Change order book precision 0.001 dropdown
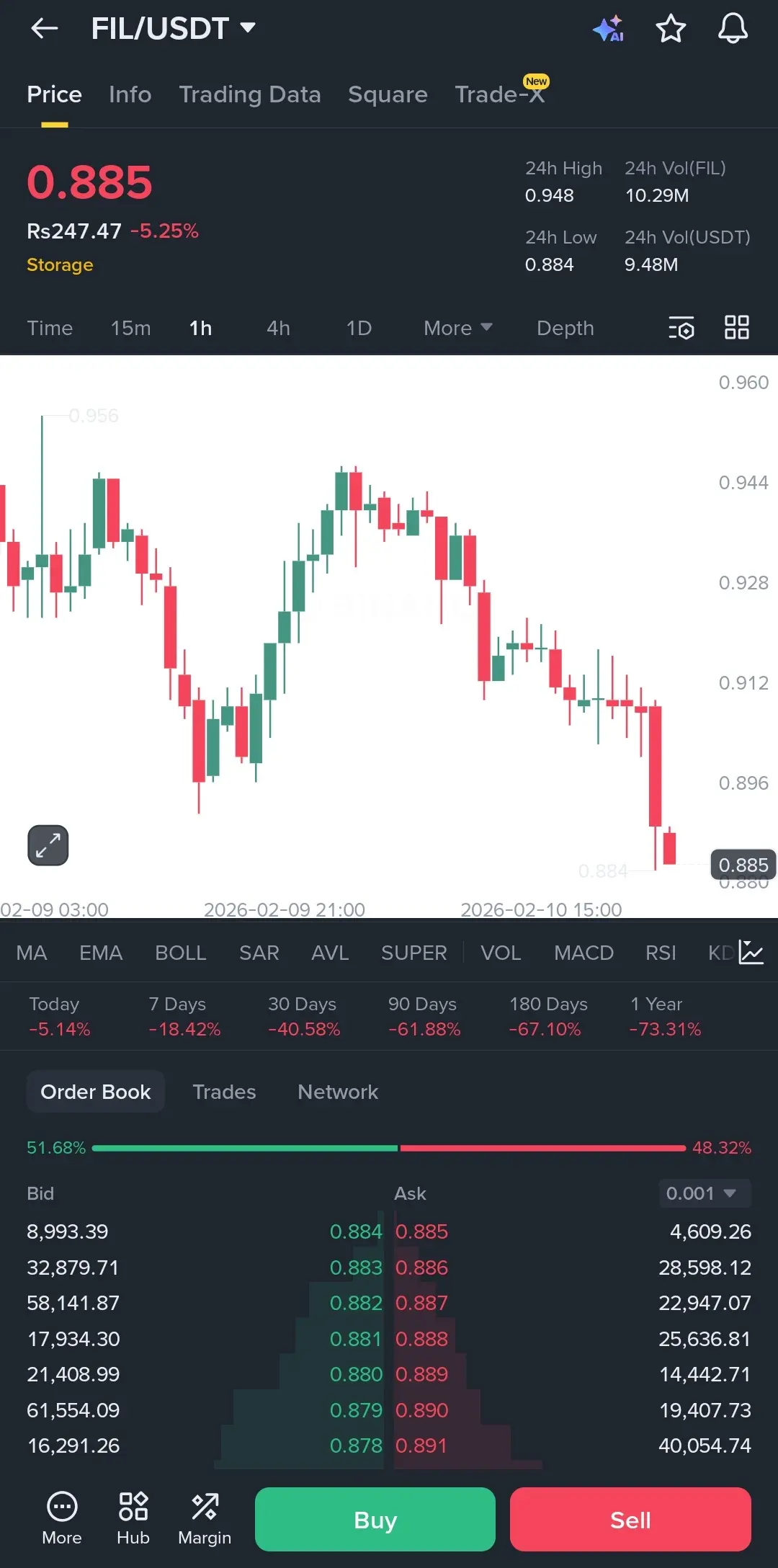The width and height of the screenshot is (778, 1568). pyautogui.click(x=705, y=1193)
